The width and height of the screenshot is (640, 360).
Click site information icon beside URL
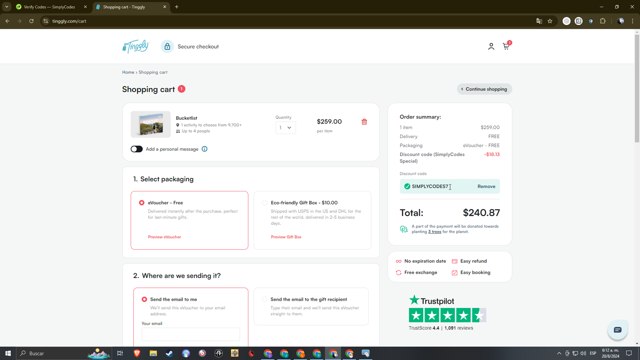pyautogui.click(x=46, y=21)
